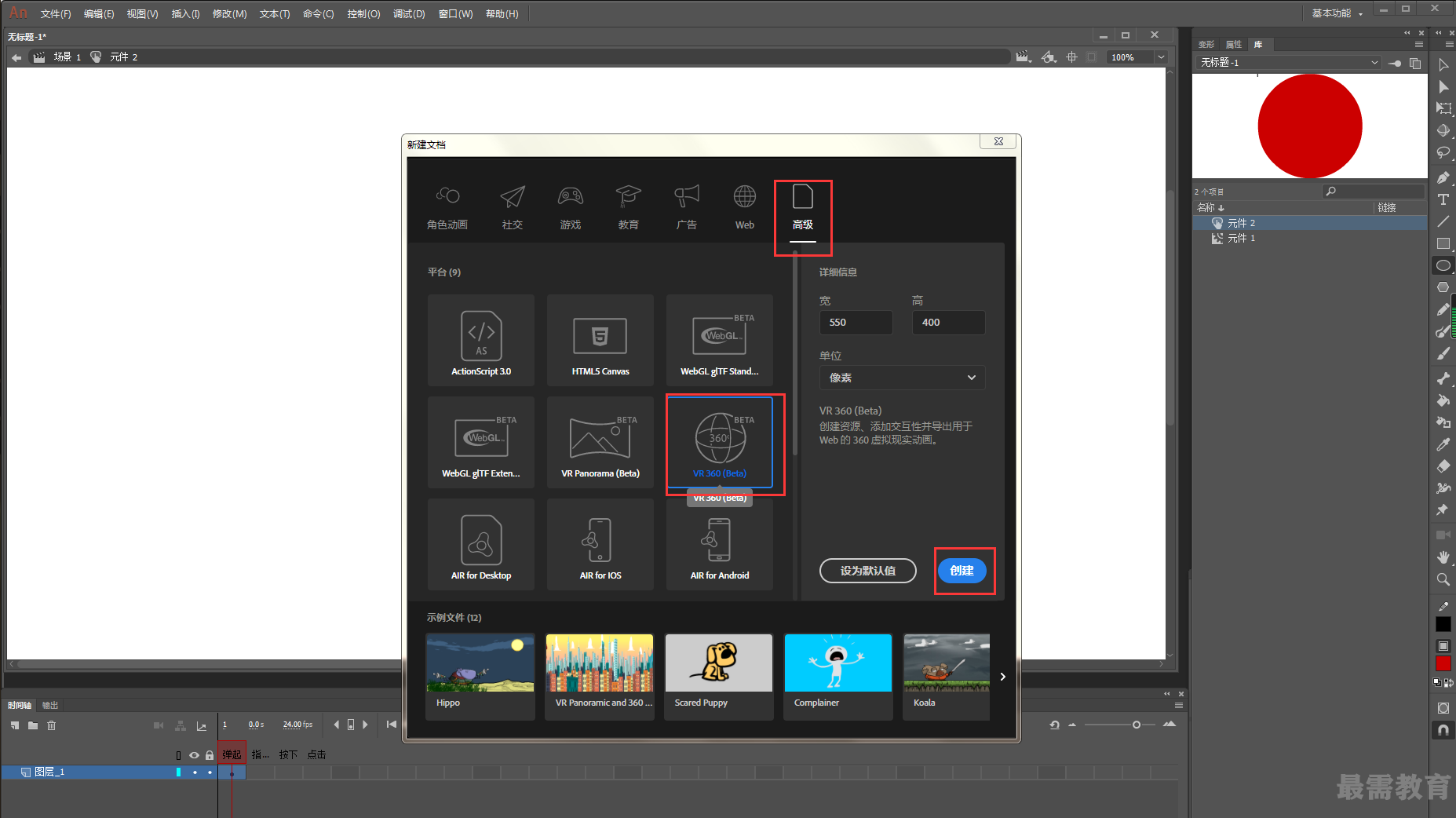This screenshot has height=818, width=1456.
Task: Select the Oval tool
Action: [1443, 265]
